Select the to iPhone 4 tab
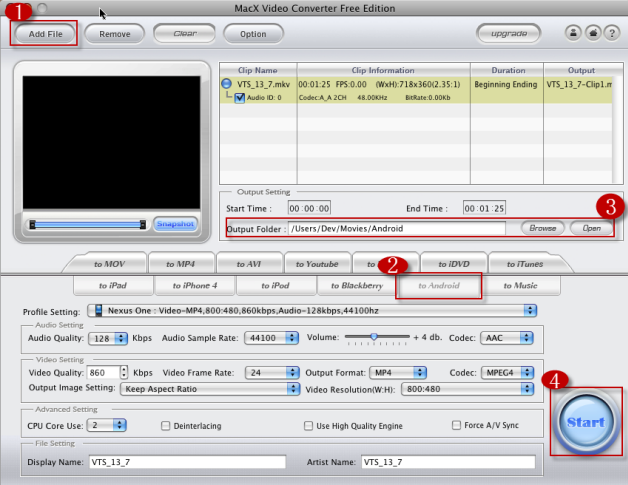The height and width of the screenshot is (485, 628). 195,286
